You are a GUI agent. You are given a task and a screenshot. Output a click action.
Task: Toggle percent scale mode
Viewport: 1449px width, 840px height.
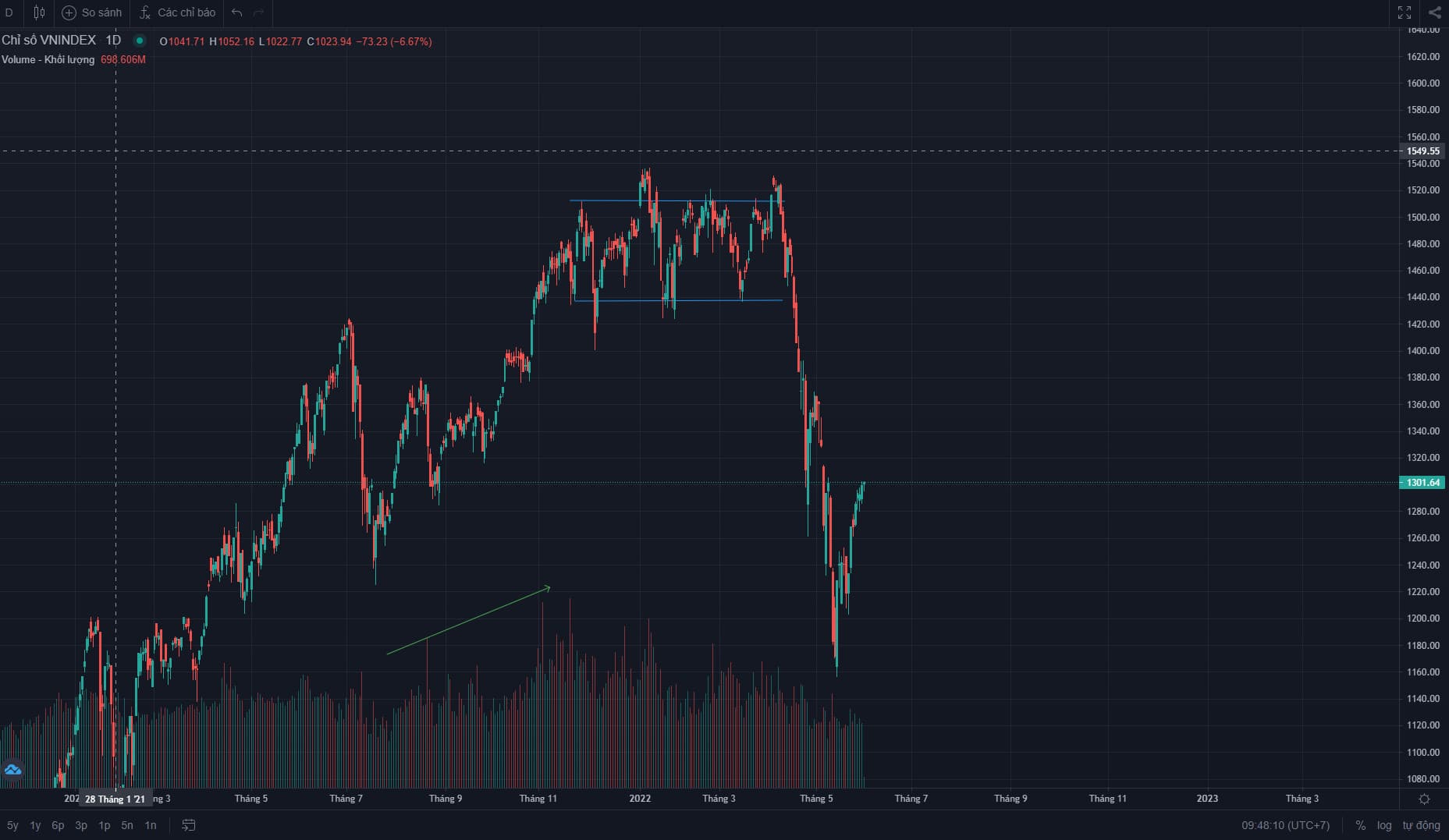[1360, 824]
